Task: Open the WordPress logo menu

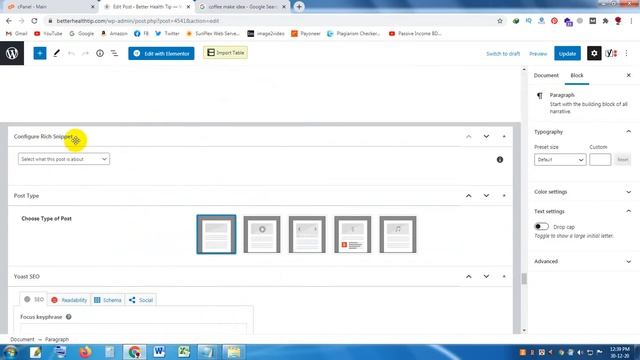Action: coord(12,53)
